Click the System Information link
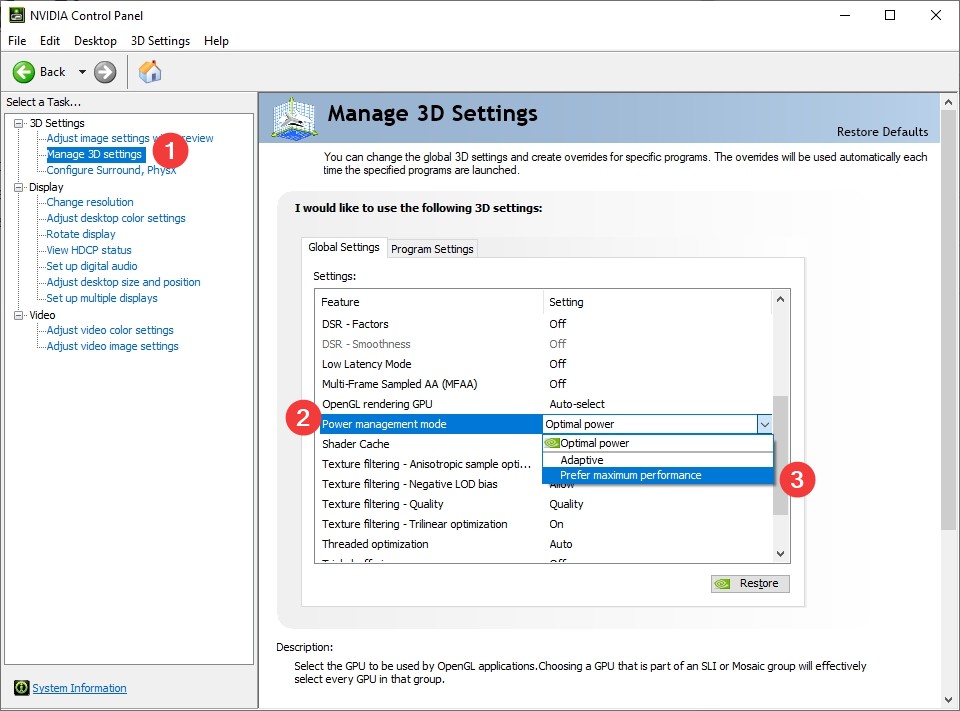 click(x=80, y=688)
